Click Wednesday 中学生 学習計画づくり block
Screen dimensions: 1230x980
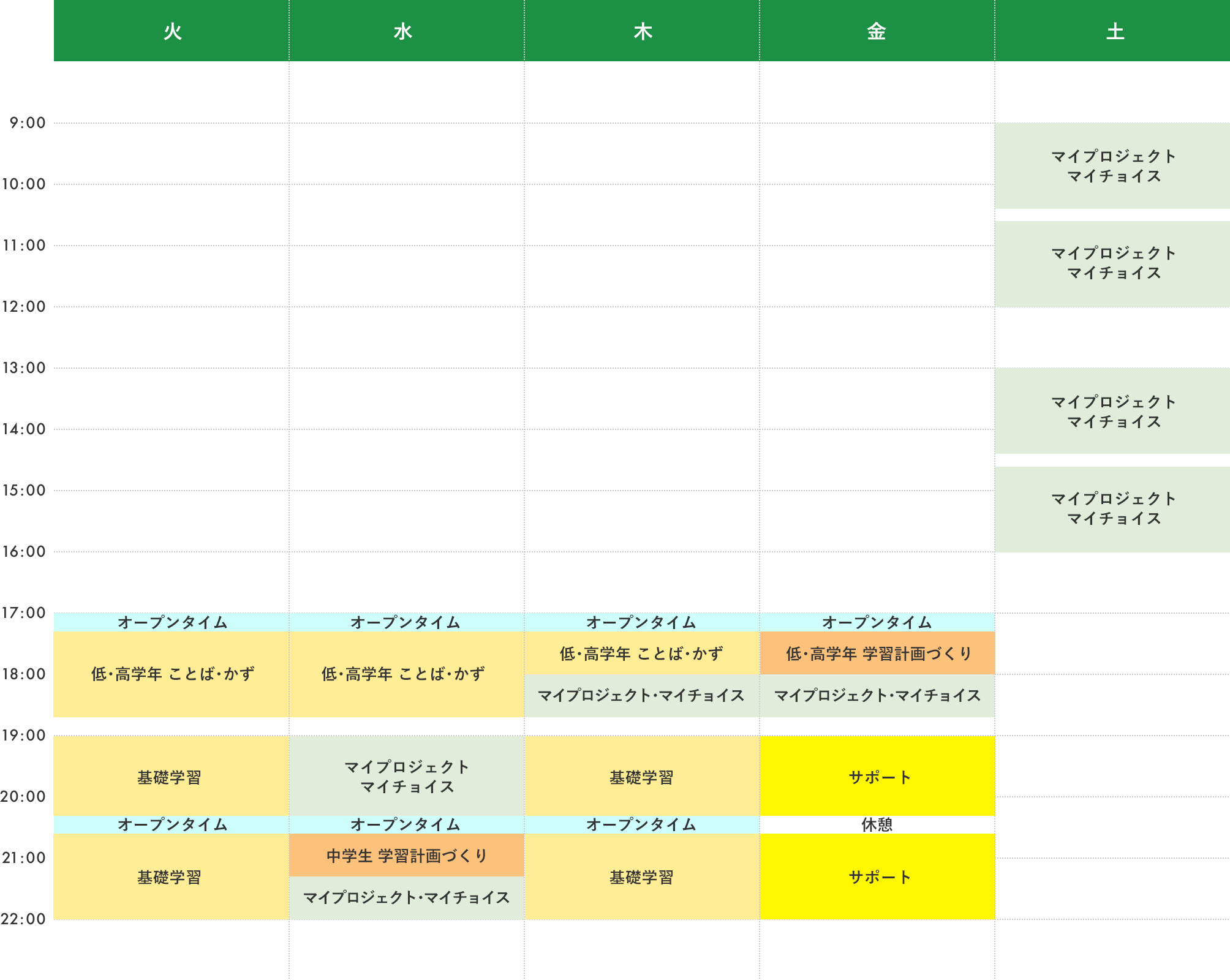tap(407, 855)
